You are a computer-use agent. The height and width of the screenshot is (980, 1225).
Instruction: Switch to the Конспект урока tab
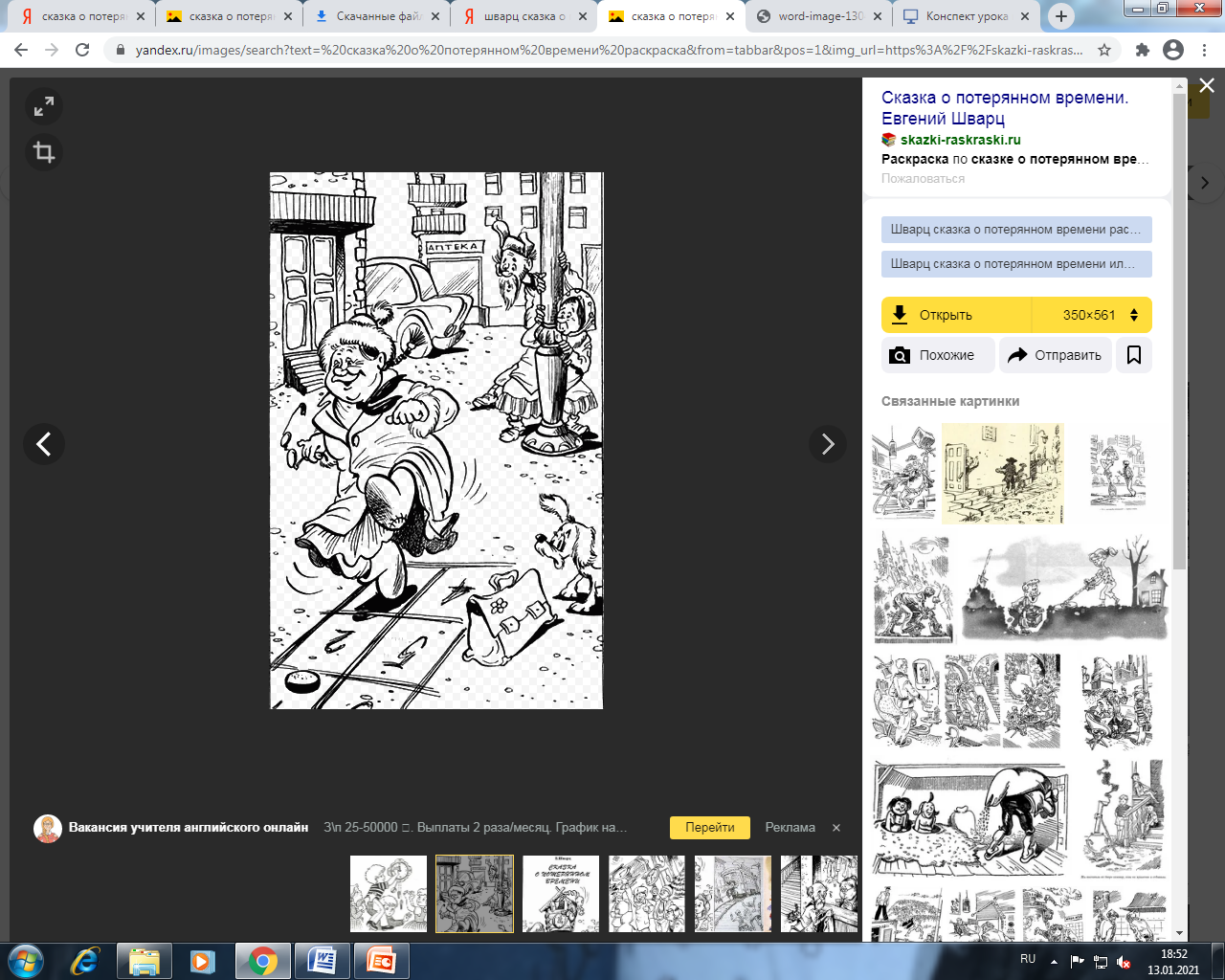966,16
